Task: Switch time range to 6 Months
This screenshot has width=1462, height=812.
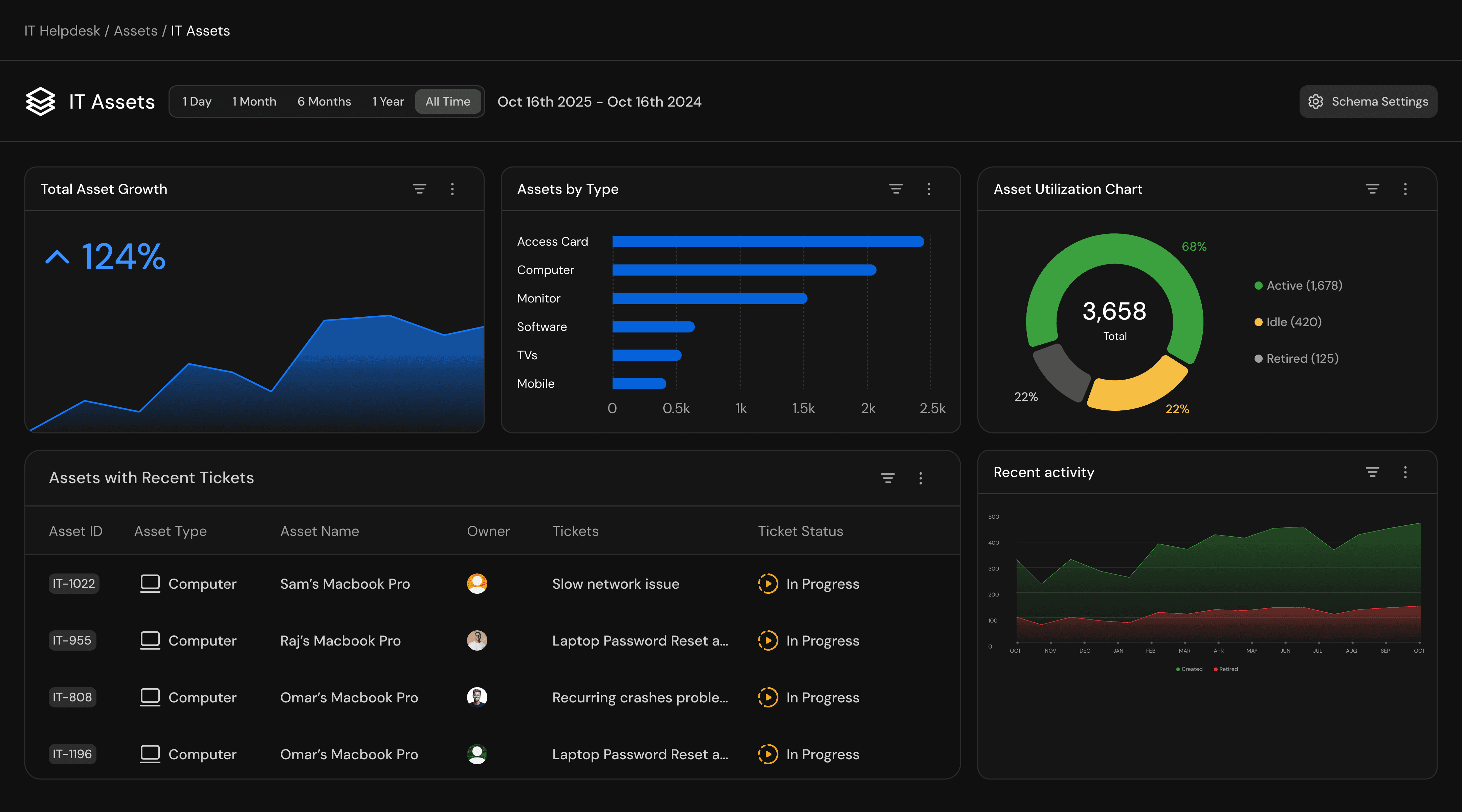Action: [x=324, y=101]
